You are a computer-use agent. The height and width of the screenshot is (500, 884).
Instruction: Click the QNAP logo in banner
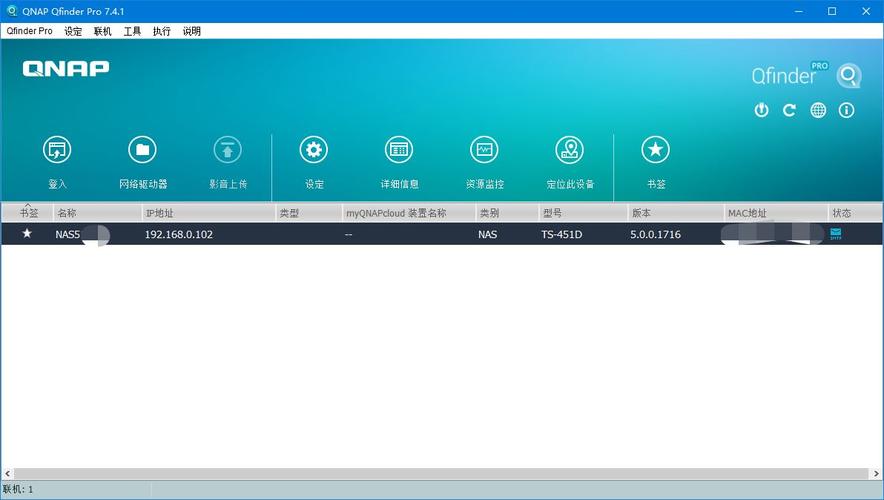coord(66,69)
